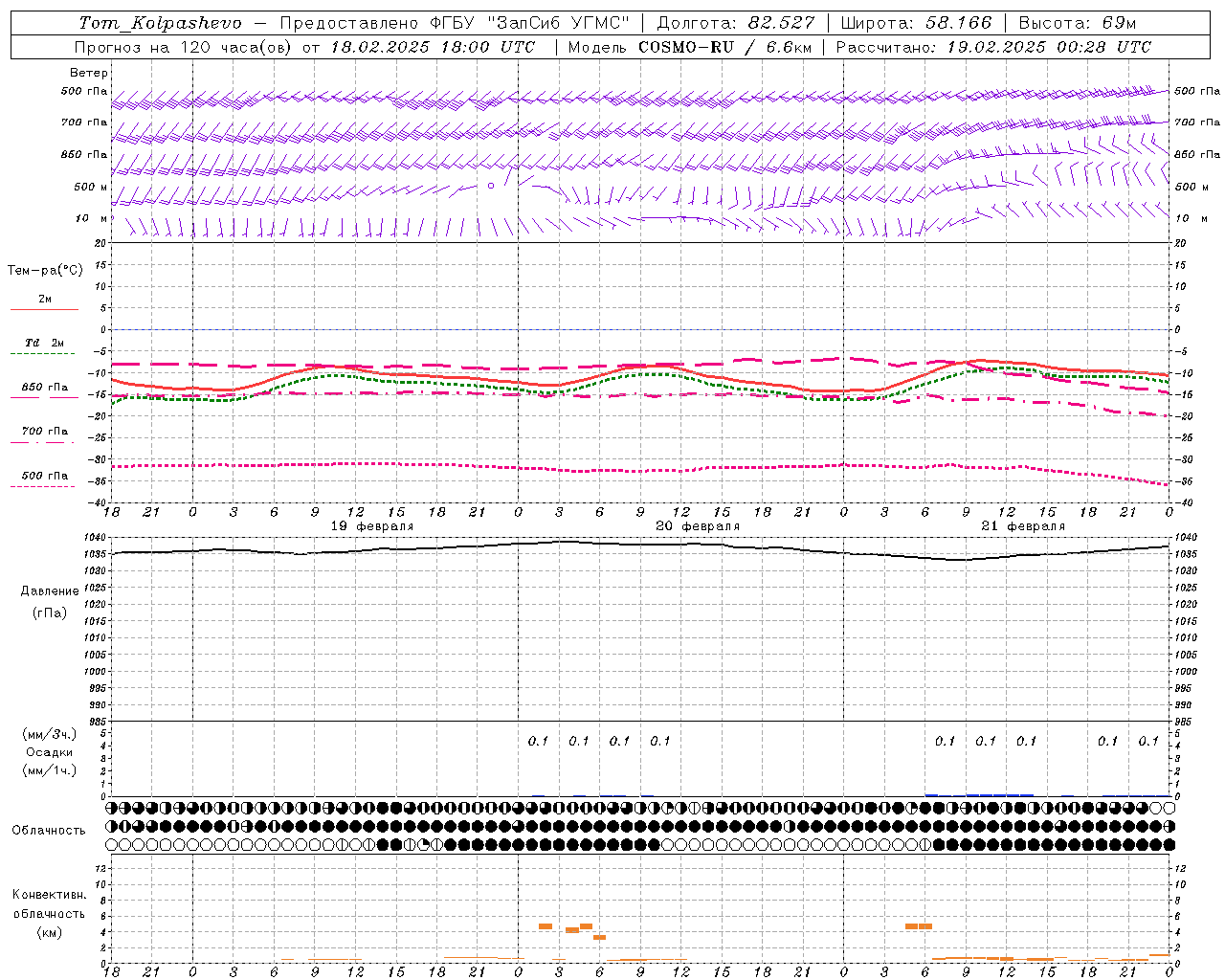Click the right 850 гПа wind level label
Image resolution: width=1225 pixels, height=980 pixels.
click(x=1197, y=154)
